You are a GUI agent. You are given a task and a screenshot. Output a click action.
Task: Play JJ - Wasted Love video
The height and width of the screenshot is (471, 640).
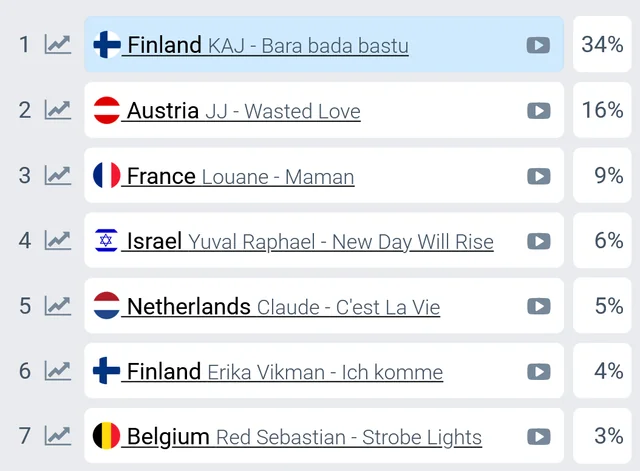click(x=538, y=110)
